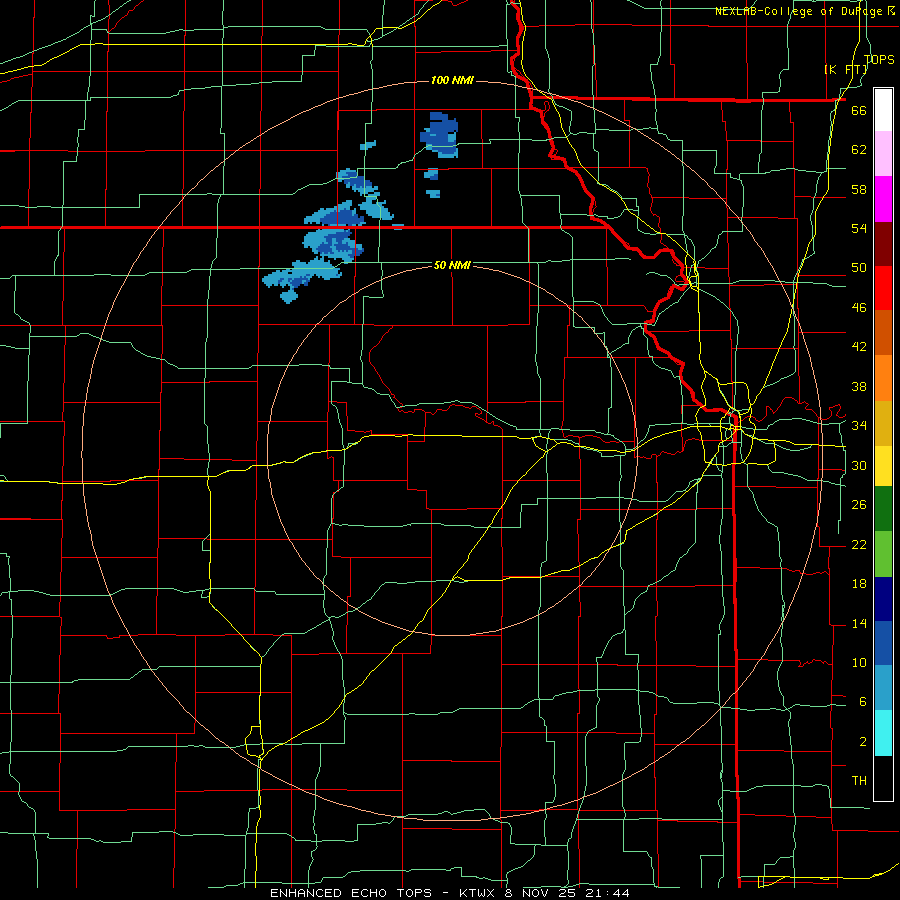This screenshot has height=900, width=900.
Task: Click the "66" scale label
Action: pos(859,110)
